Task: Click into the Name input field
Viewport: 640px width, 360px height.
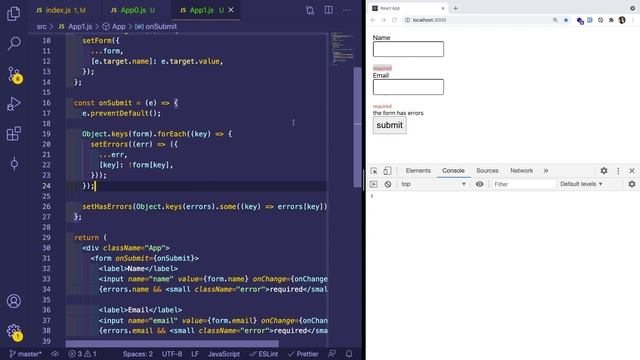Action: point(408,49)
